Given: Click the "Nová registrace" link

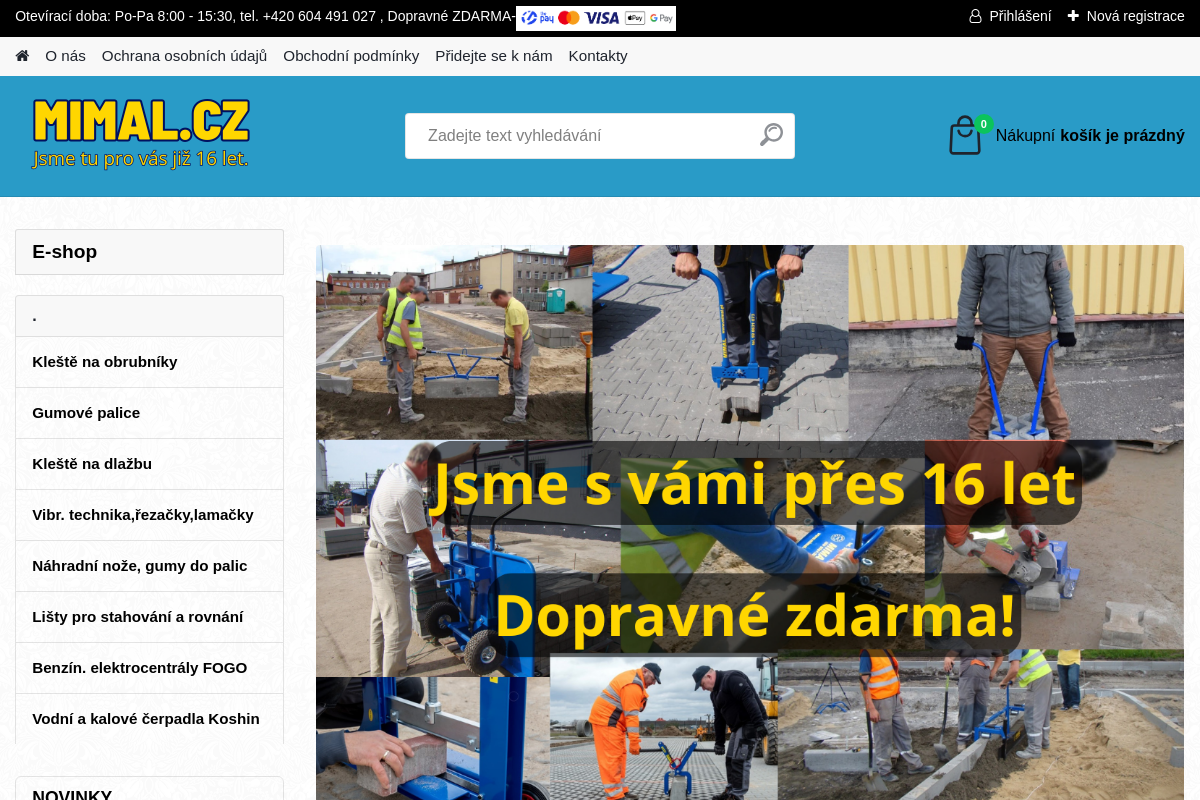Looking at the screenshot, I should pos(1135,15).
